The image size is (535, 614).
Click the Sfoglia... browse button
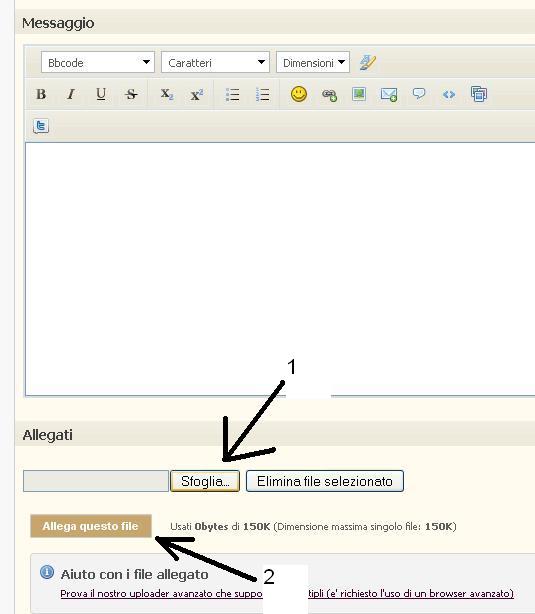[205, 481]
